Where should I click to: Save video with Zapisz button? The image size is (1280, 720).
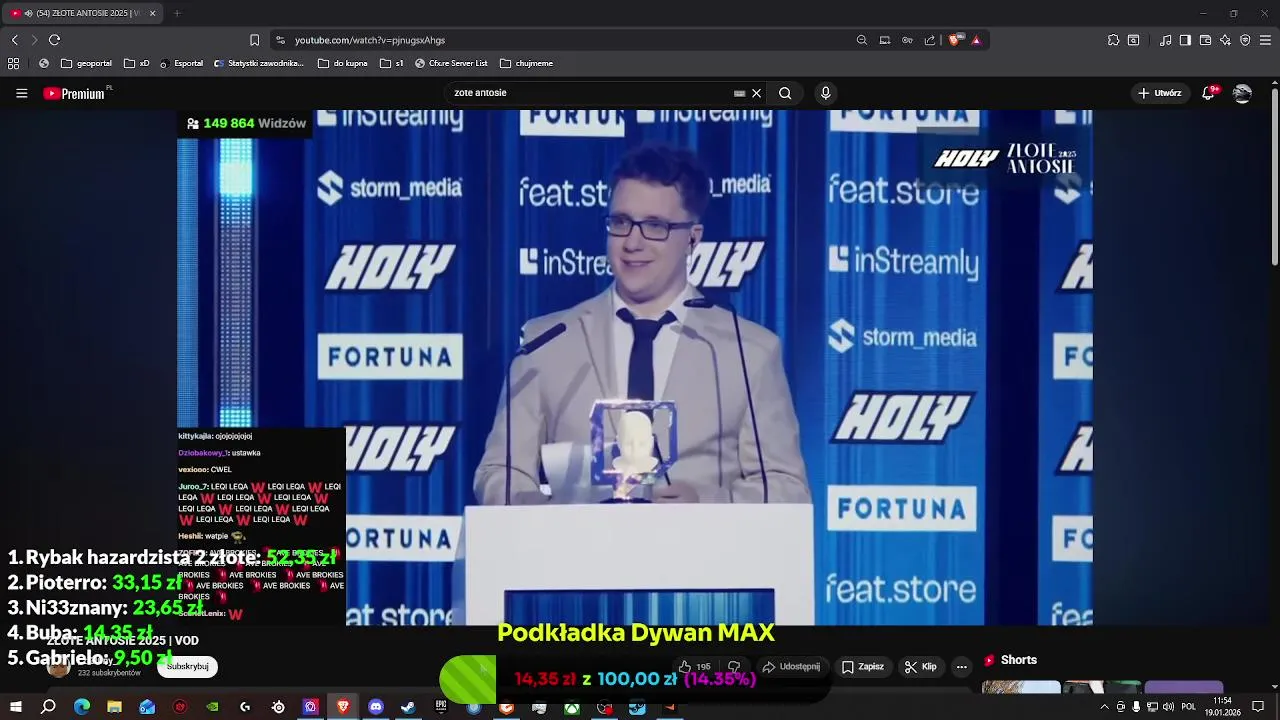(x=862, y=667)
